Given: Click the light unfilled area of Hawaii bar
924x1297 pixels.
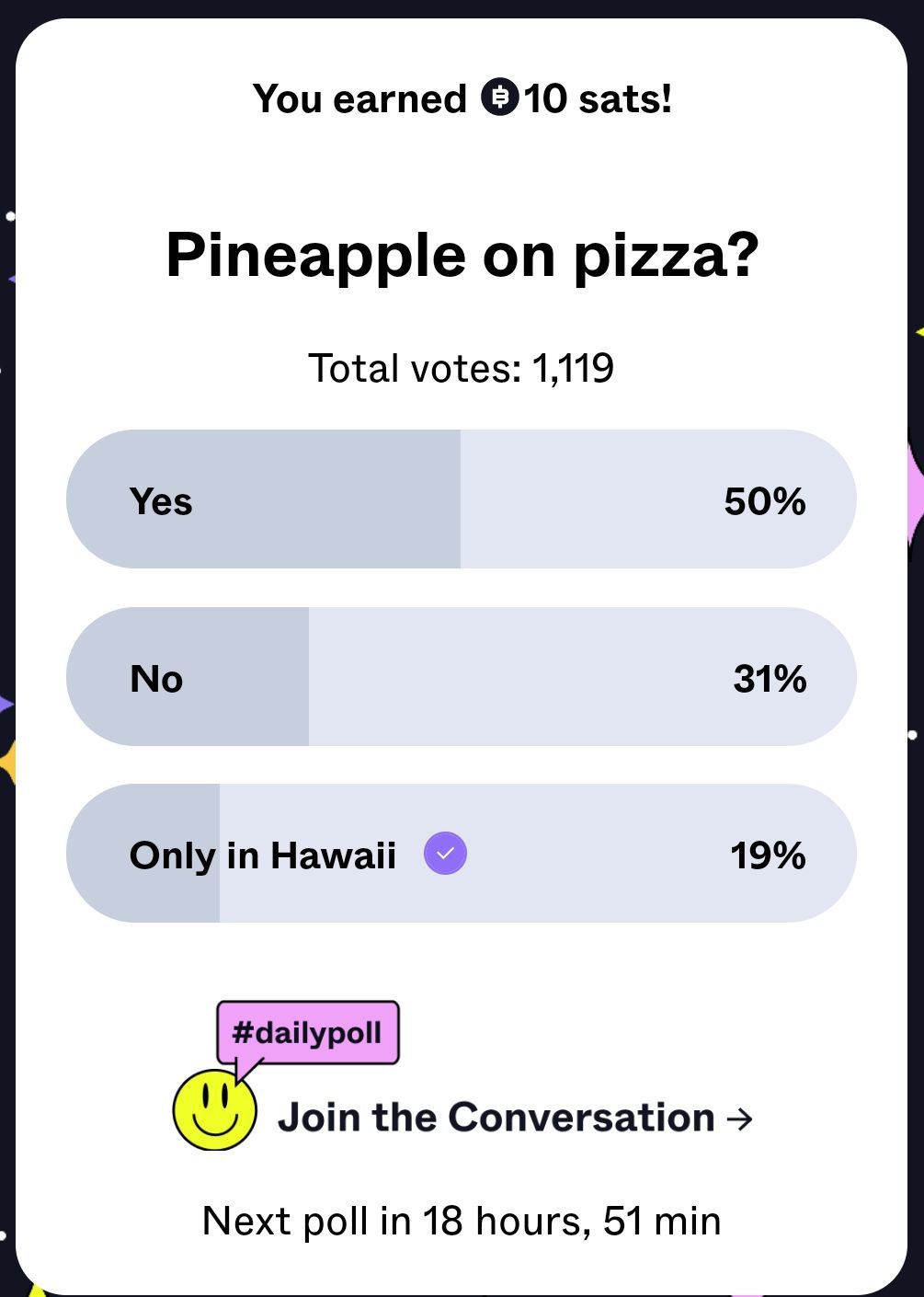Looking at the screenshot, I should [x=598, y=855].
